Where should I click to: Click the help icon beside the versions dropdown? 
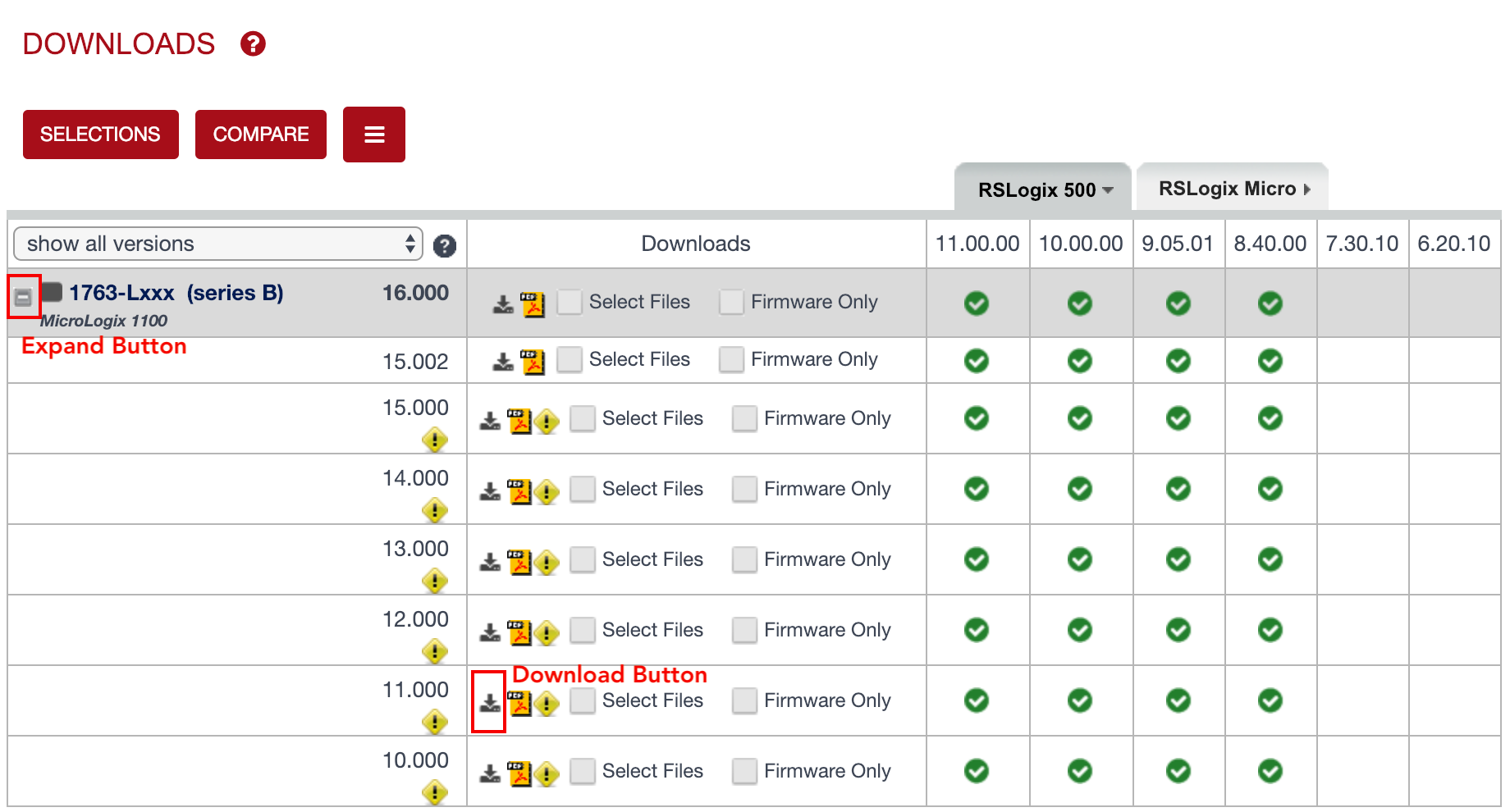point(444,244)
